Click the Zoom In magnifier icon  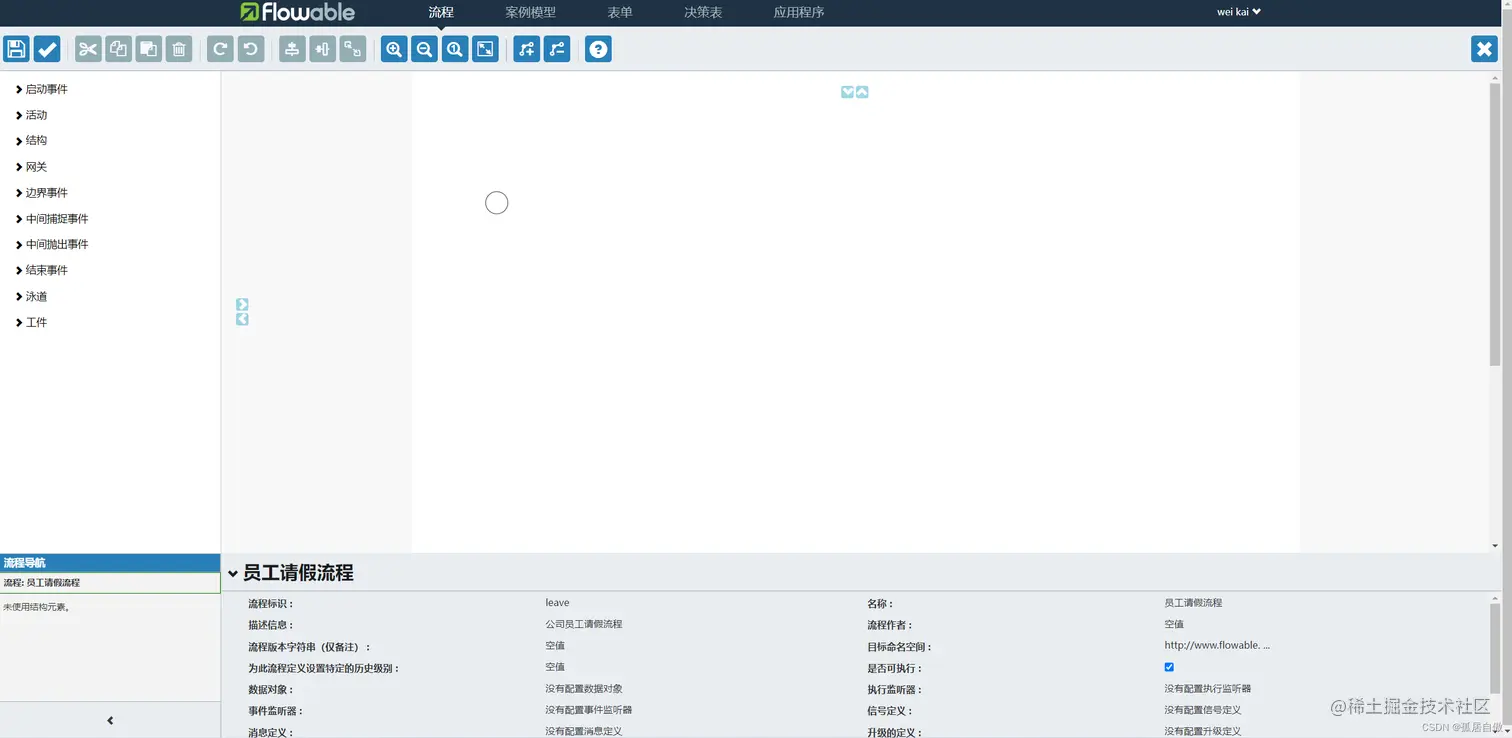point(395,49)
